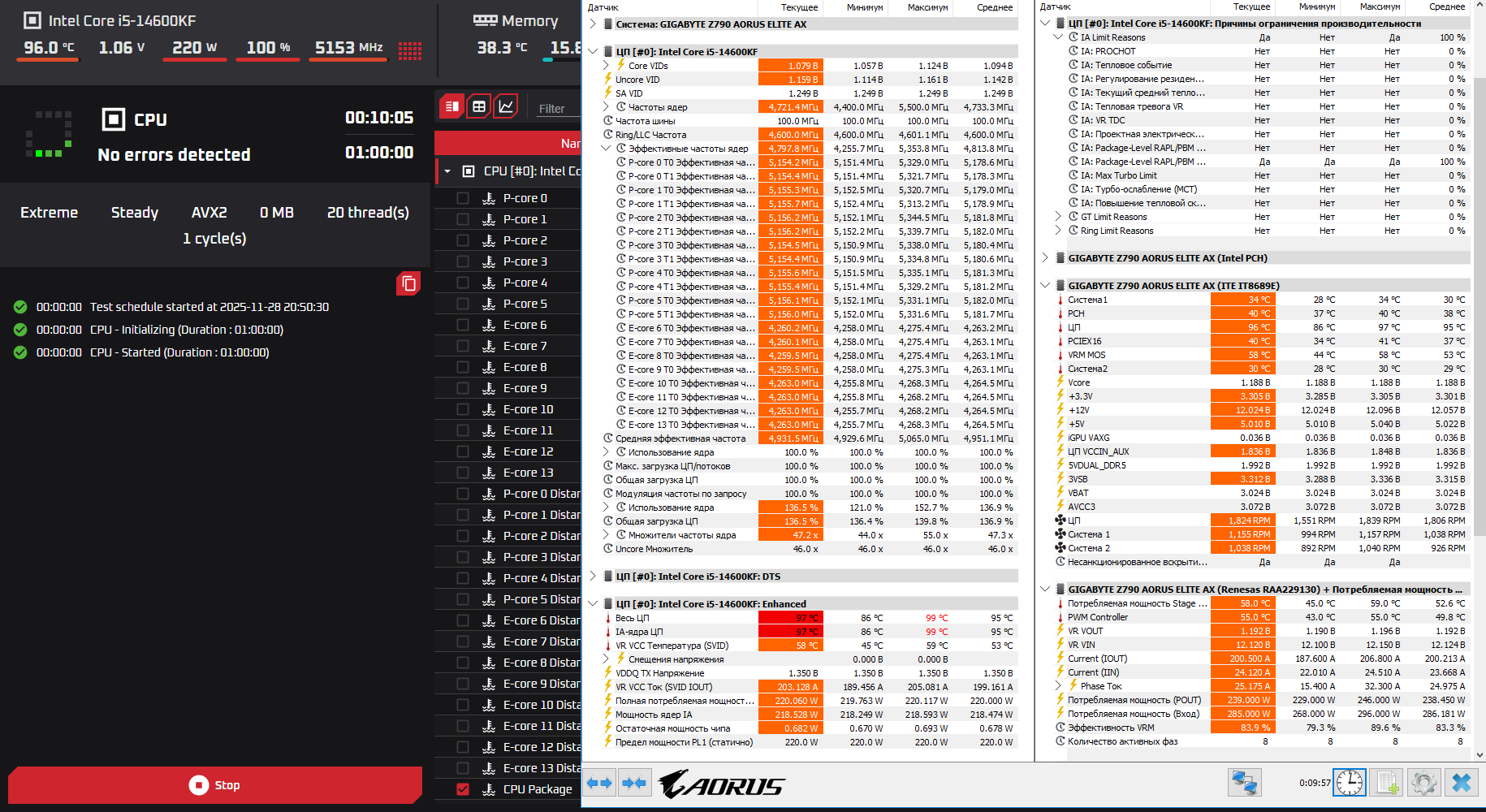
Task: Click the red grid icon beside 5153 MHz
Action: [x=410, y=50]
